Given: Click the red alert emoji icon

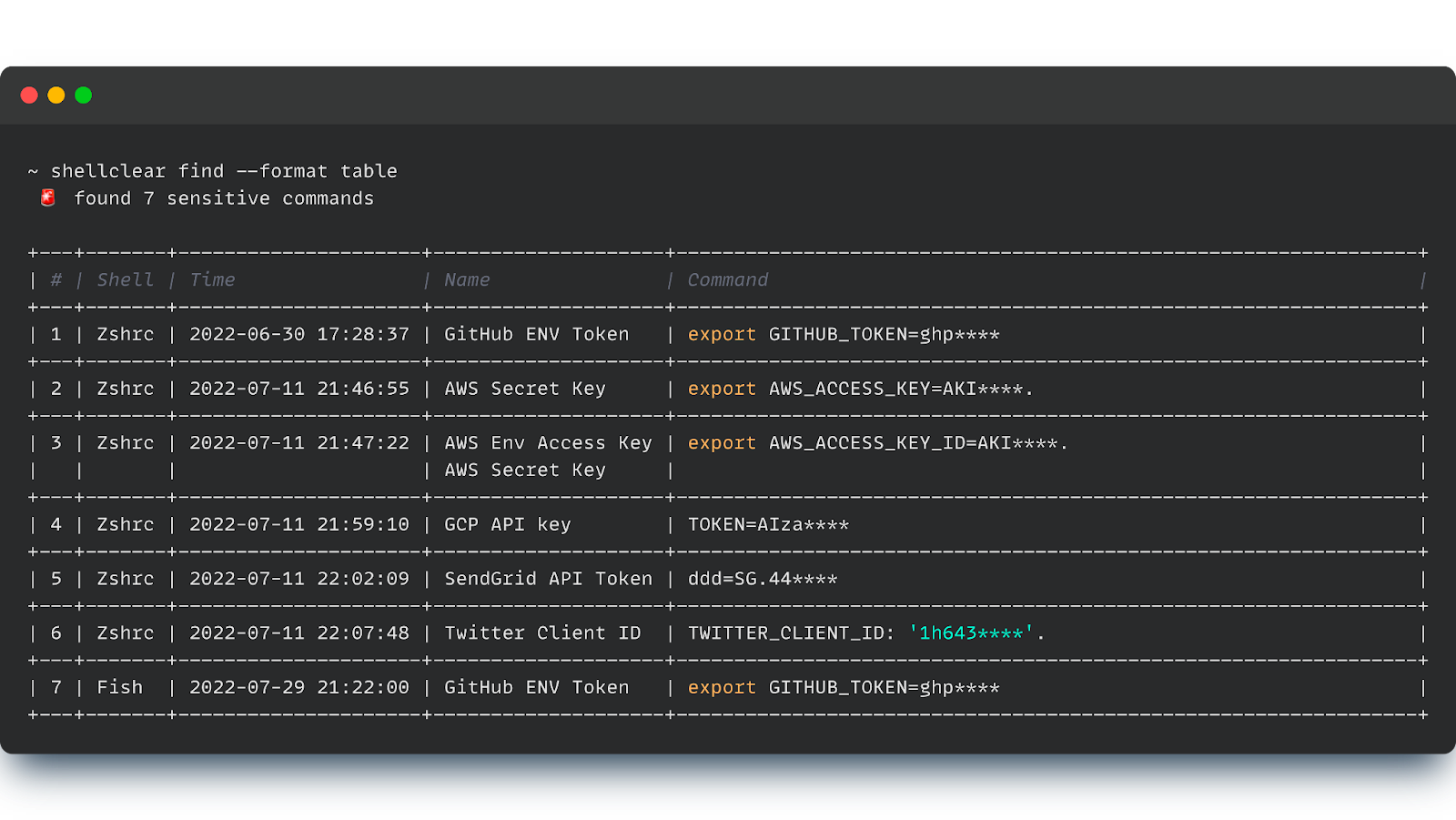Looking at the screenshot, I should tap(46, 197).
